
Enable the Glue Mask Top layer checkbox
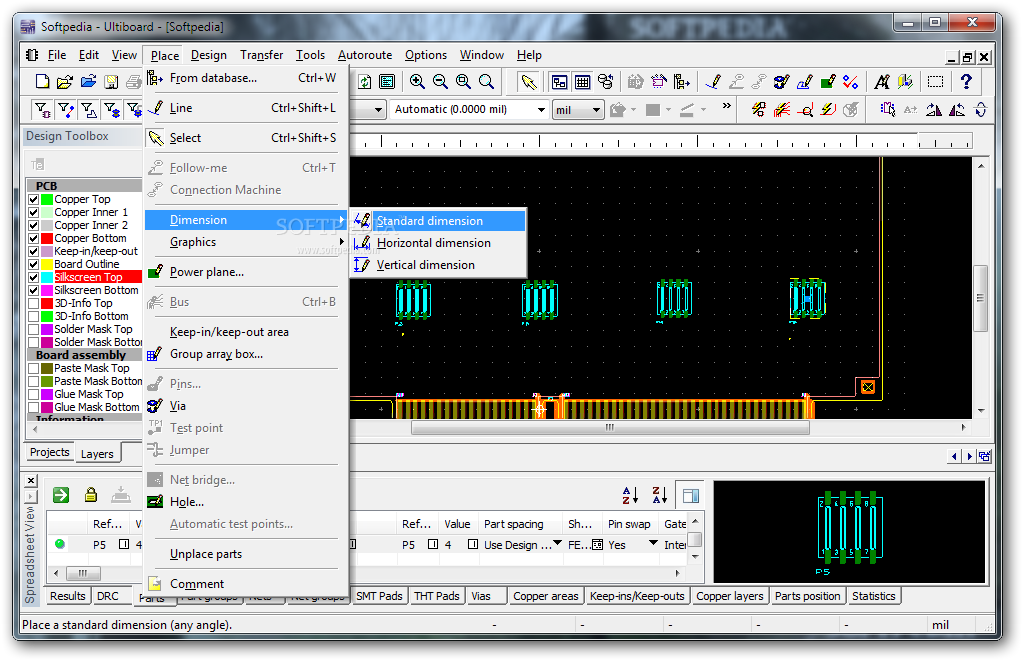34,394
